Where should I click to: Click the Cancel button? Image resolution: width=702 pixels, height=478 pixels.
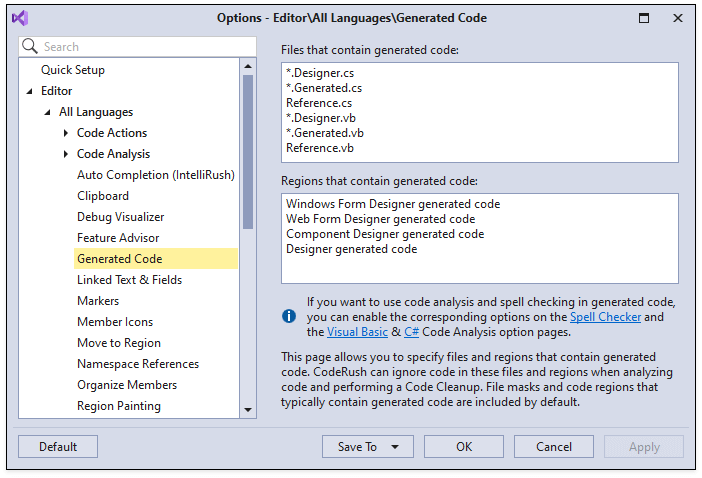(553, 447)
